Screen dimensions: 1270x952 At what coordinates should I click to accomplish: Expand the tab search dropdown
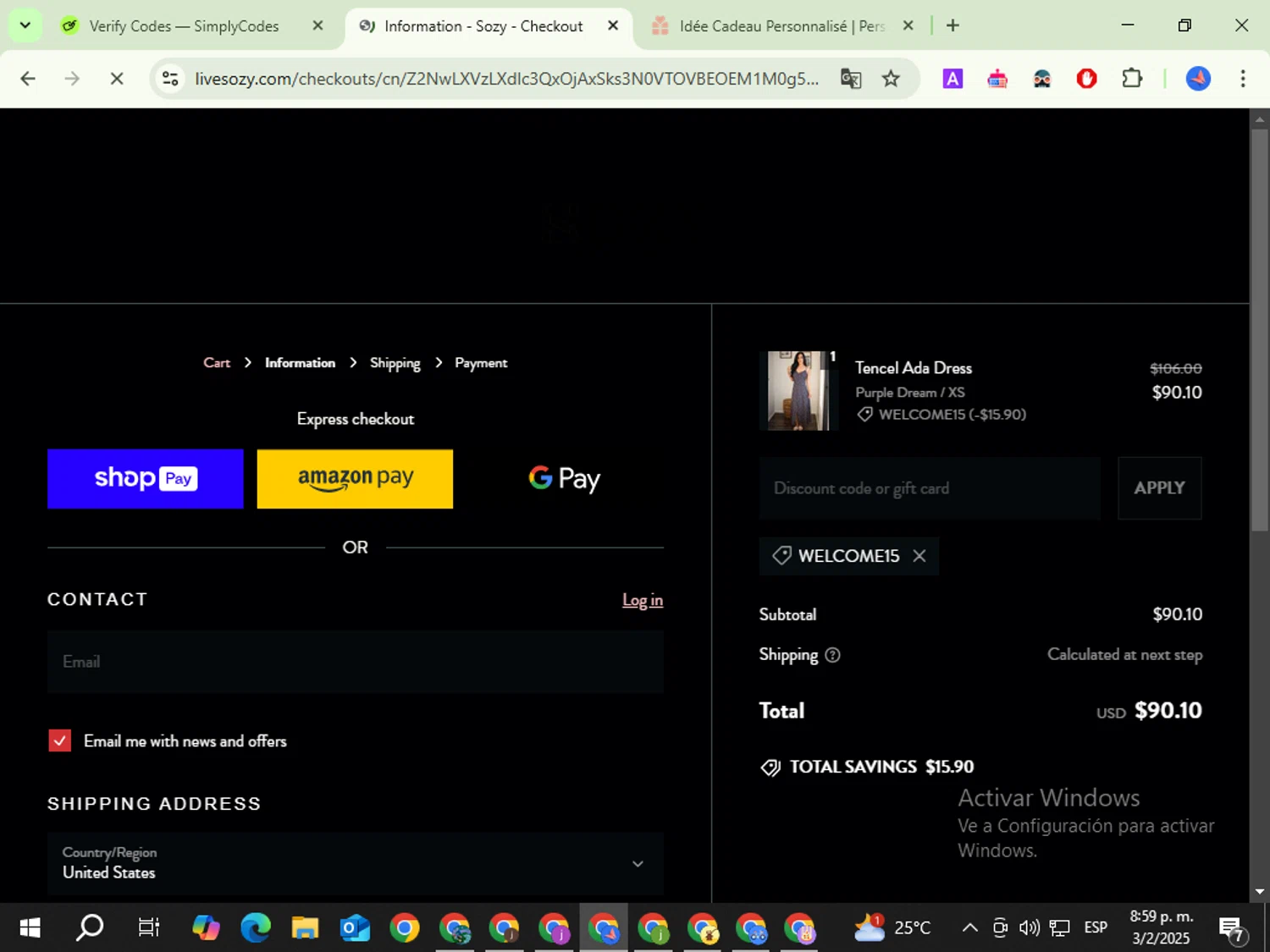(x=25, y=25)
